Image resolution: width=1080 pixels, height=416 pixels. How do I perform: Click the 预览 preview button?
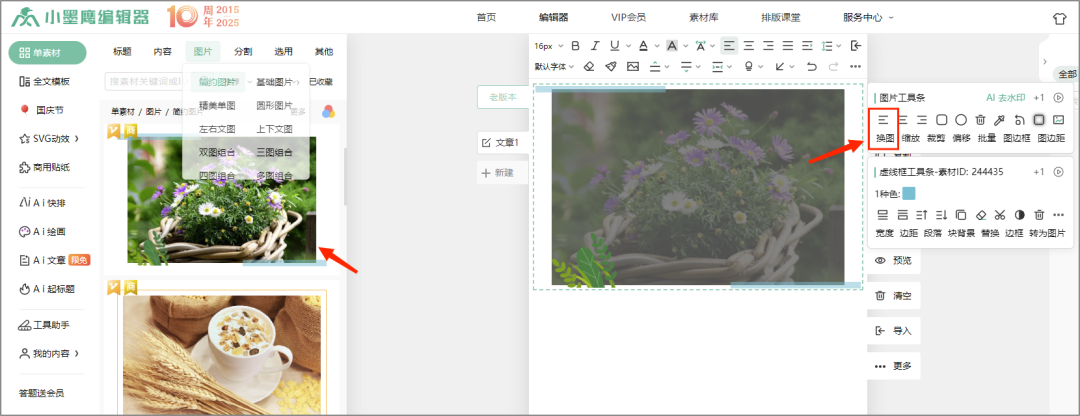[x=893, y=261]
